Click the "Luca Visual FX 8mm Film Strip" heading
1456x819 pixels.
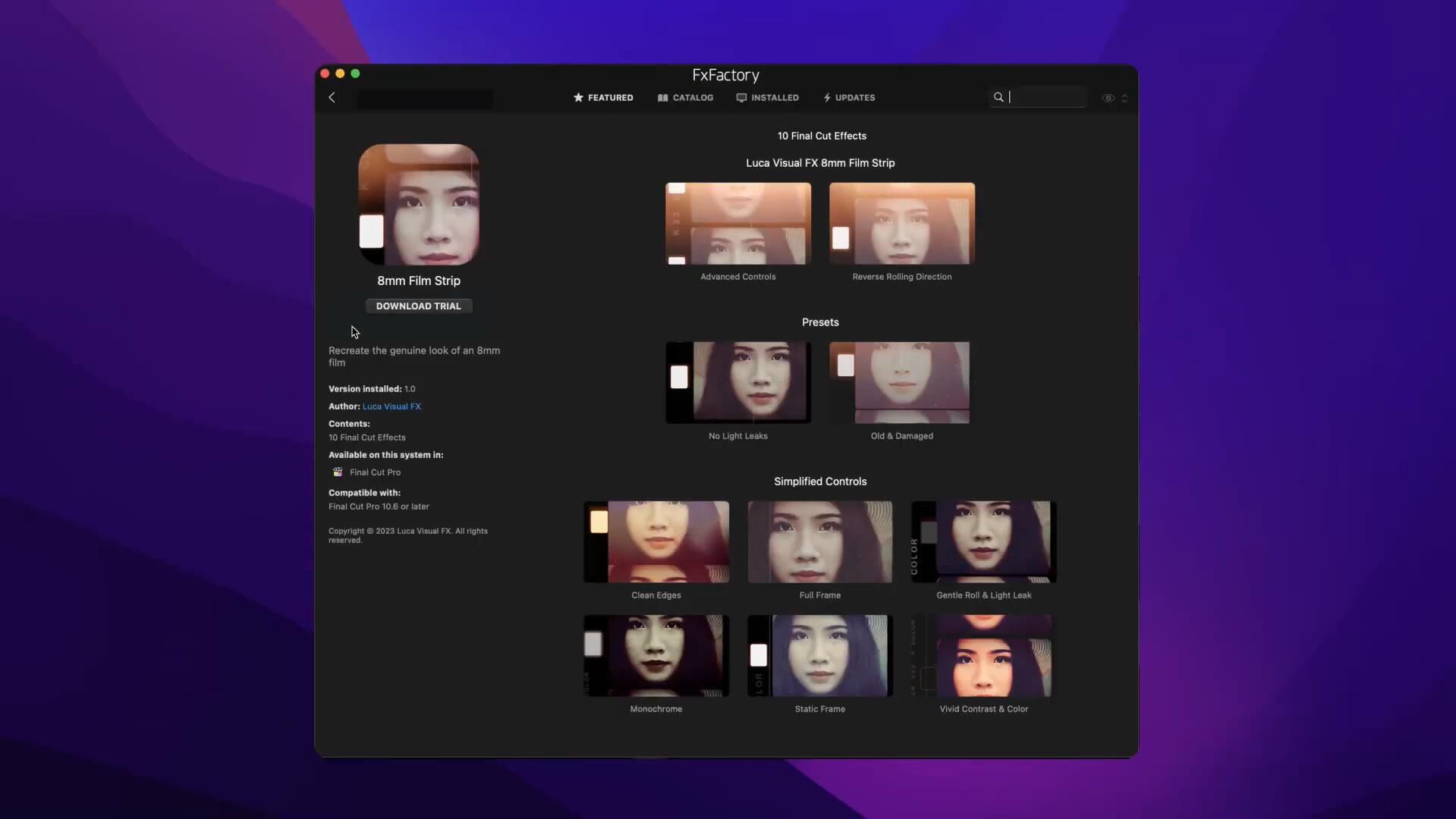pos(820,163)
